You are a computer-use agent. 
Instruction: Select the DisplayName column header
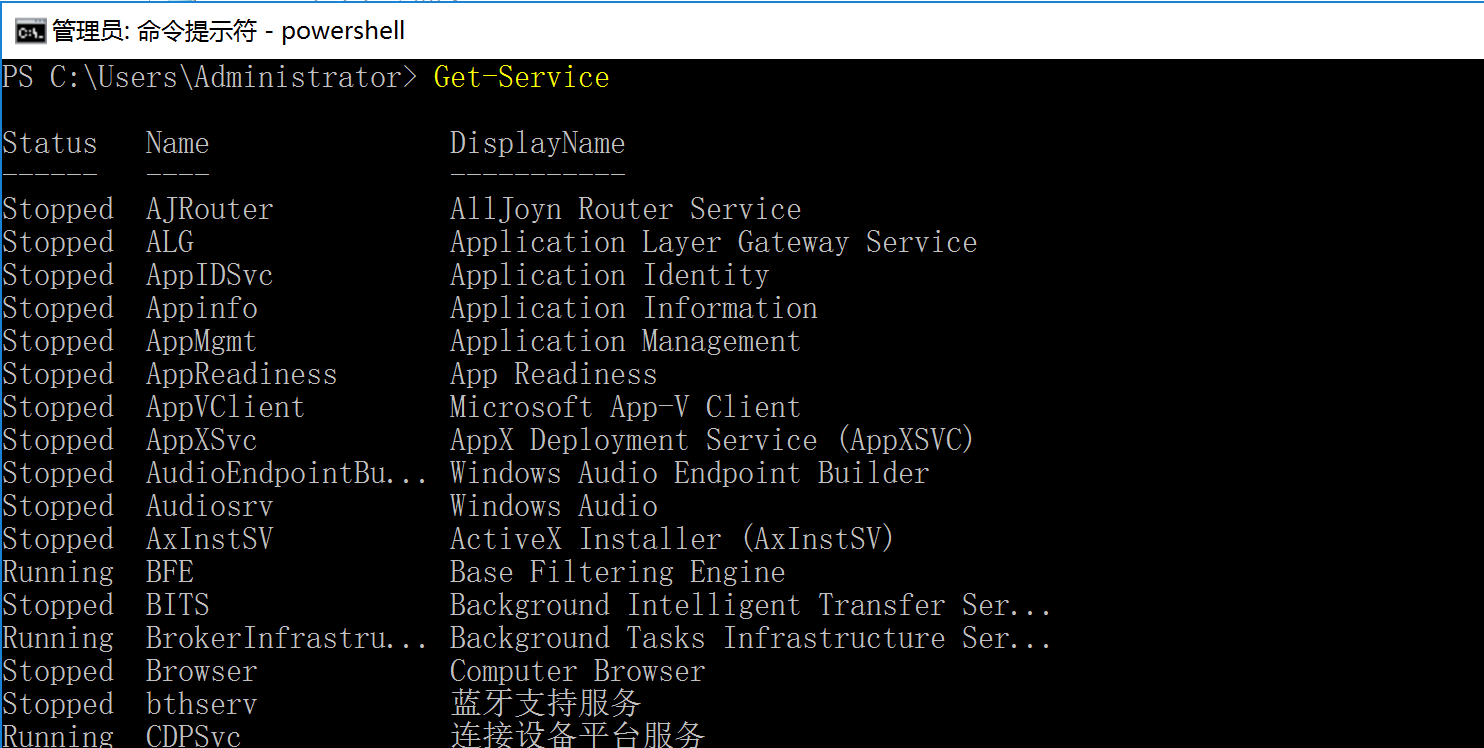[537, 144]
